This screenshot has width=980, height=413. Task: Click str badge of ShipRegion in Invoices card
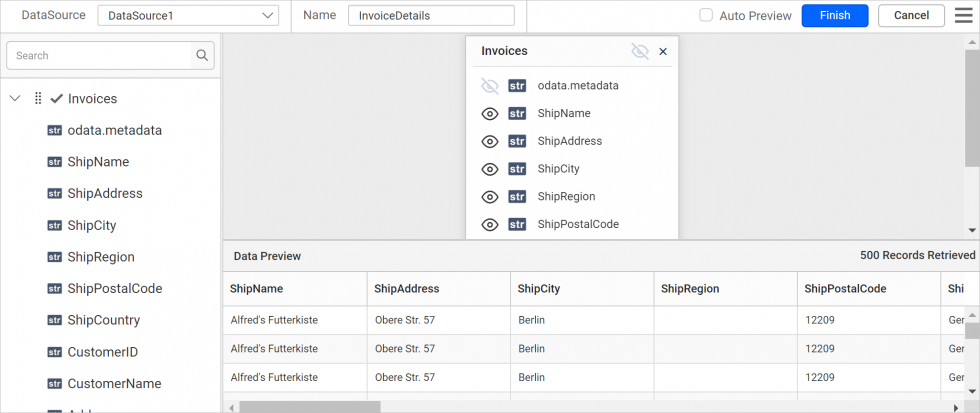pyautogui.click(x=517, y=196)
